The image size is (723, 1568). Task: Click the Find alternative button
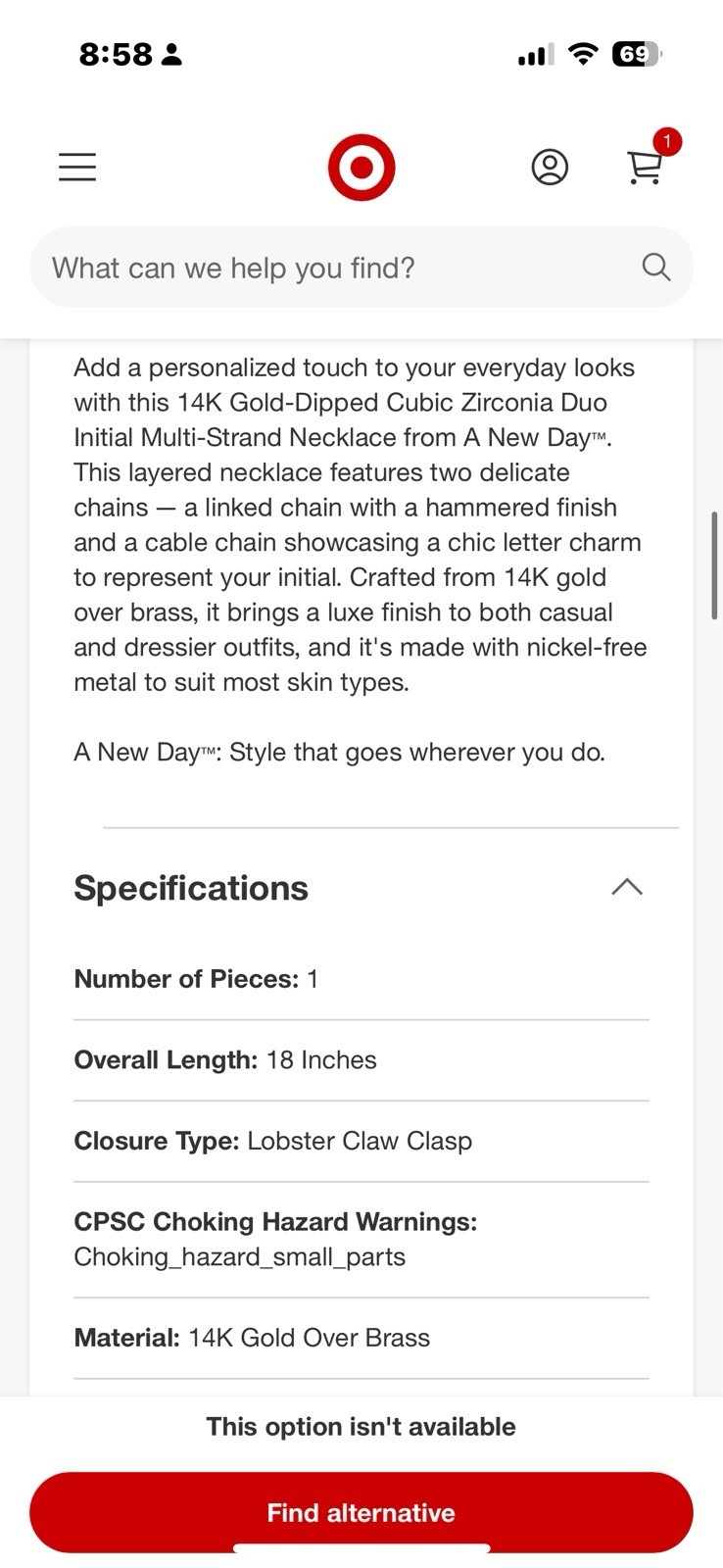coord(361,1512)
